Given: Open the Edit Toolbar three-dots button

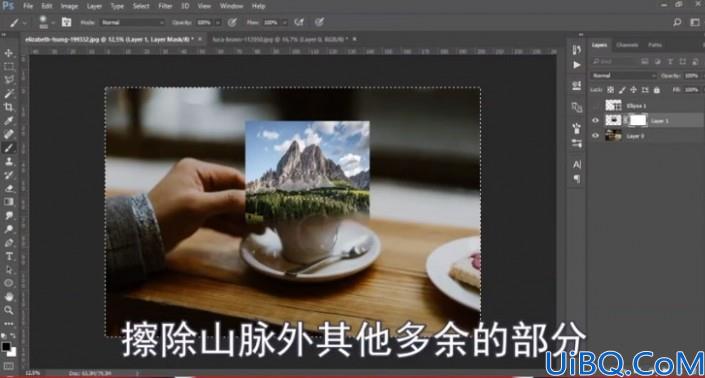Looking at the screenshot, I should [x=9, y=323].
